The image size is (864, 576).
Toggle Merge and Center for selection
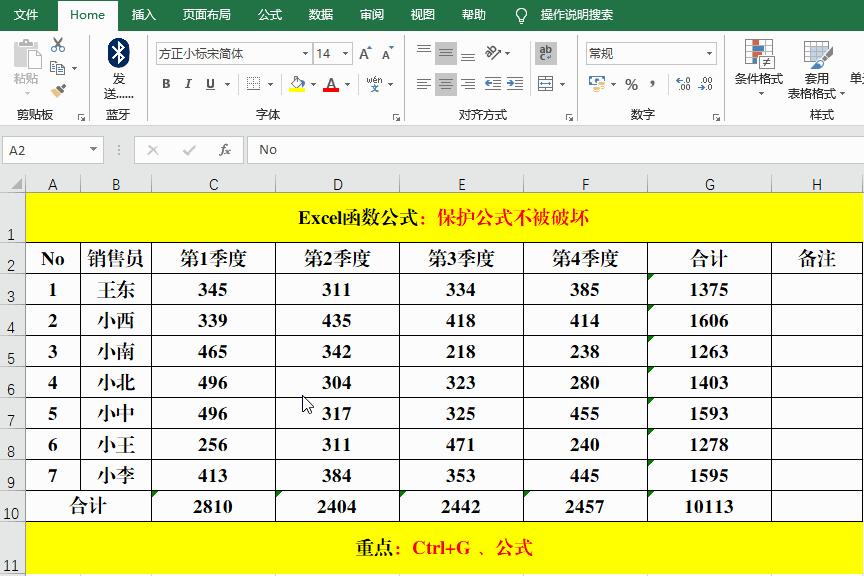(x=544, y=84)
